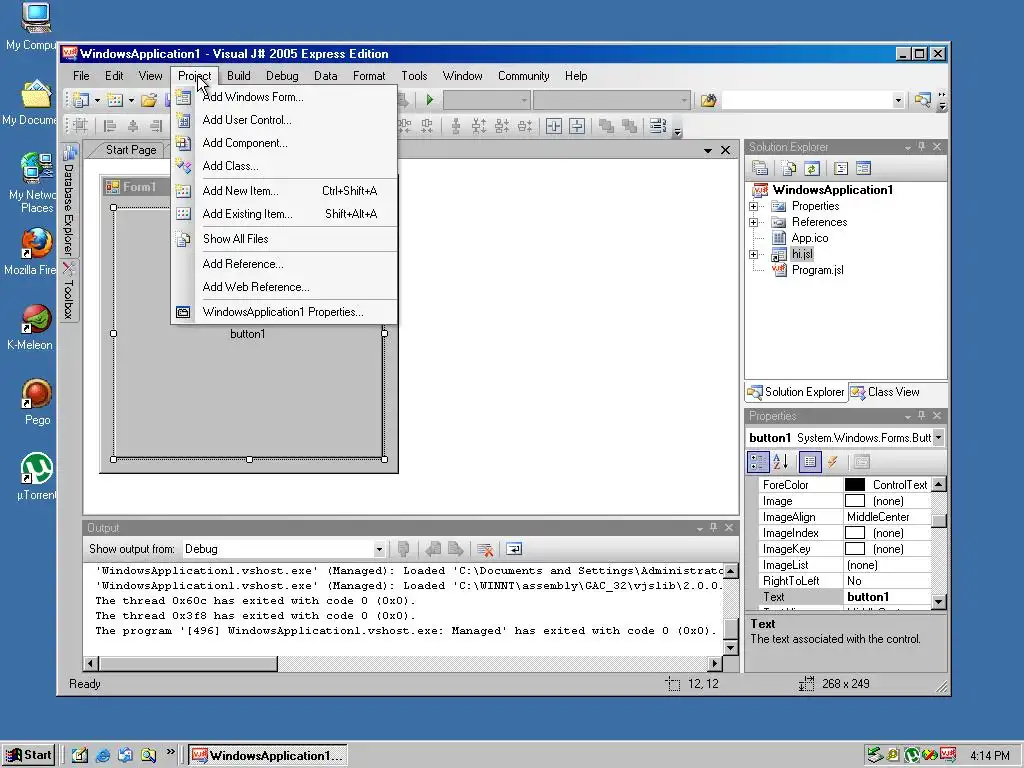Switch to the Start Page tab

[131, 150]
